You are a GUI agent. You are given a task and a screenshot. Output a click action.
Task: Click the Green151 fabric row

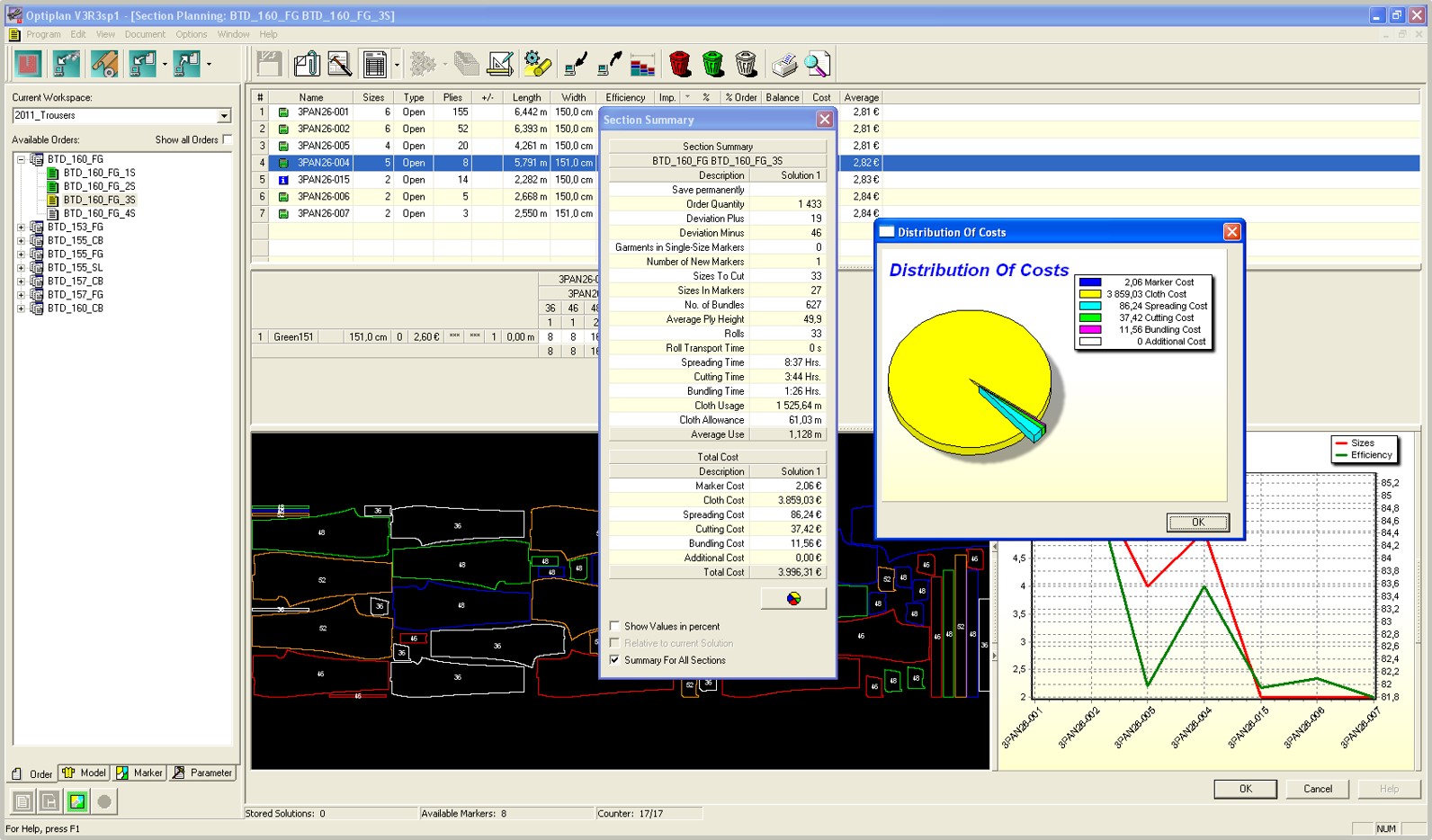point(293,337)
